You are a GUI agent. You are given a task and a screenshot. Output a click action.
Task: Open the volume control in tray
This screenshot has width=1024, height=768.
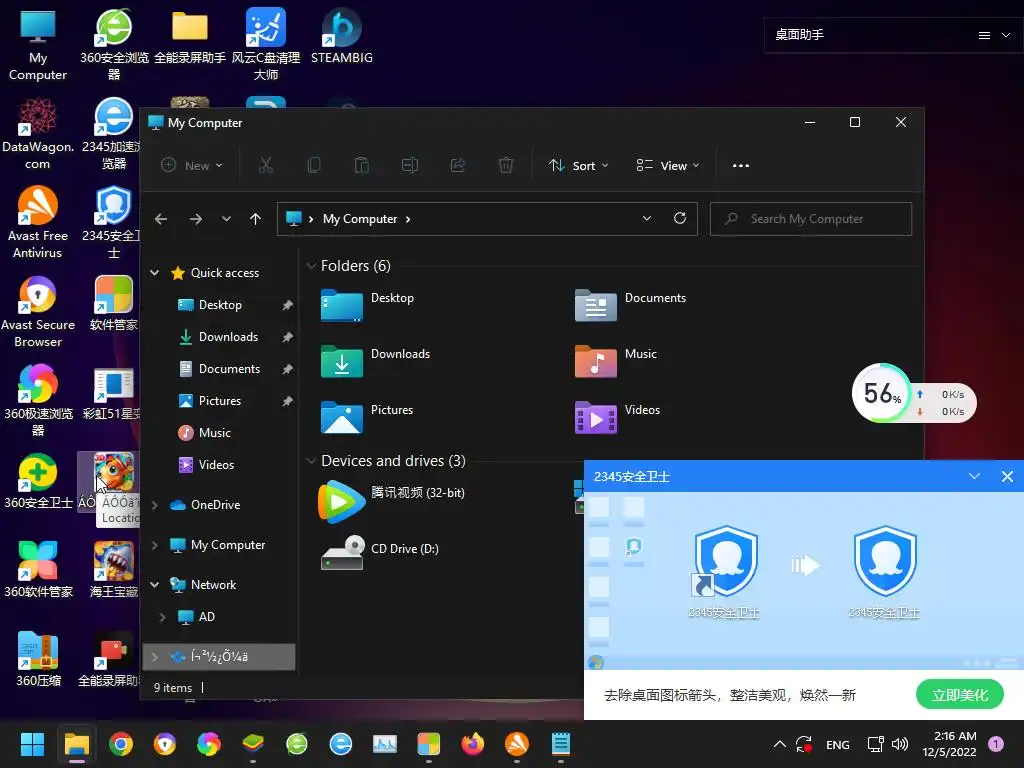(x=900, y=744)
